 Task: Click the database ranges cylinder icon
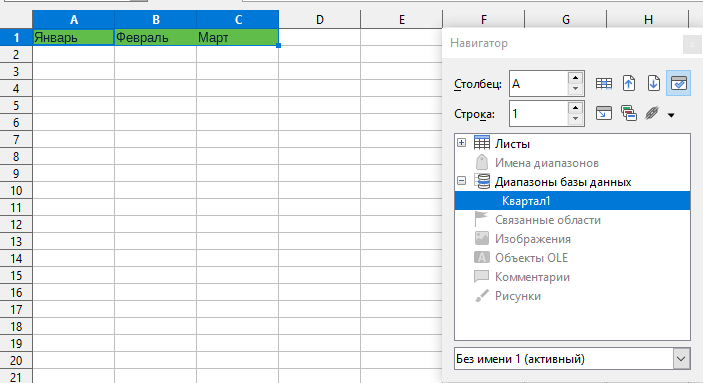tap(482, 181)
